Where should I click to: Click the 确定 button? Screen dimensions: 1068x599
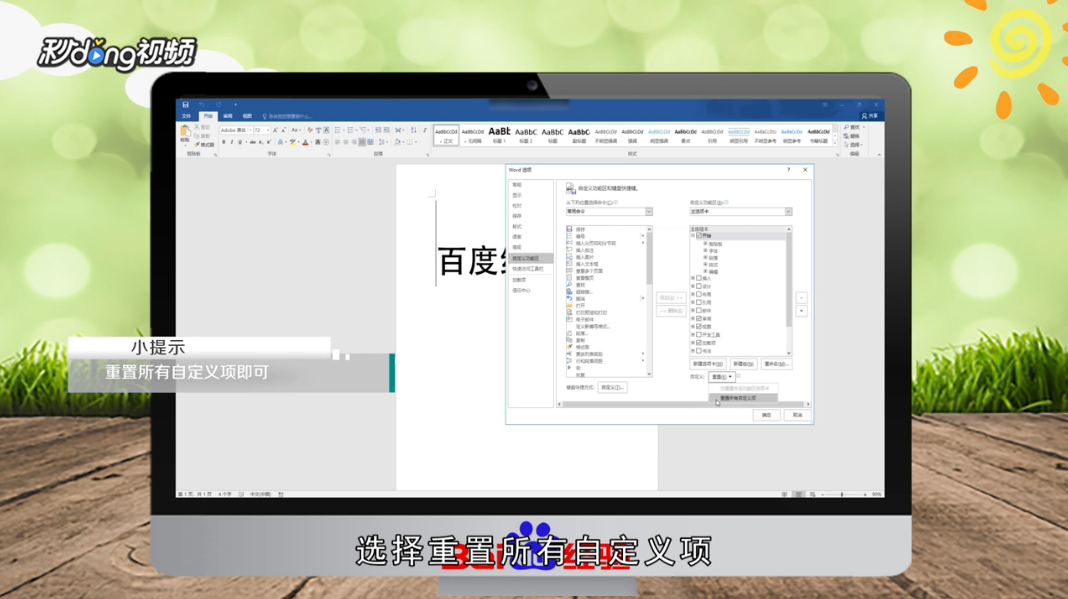point(767,415)
